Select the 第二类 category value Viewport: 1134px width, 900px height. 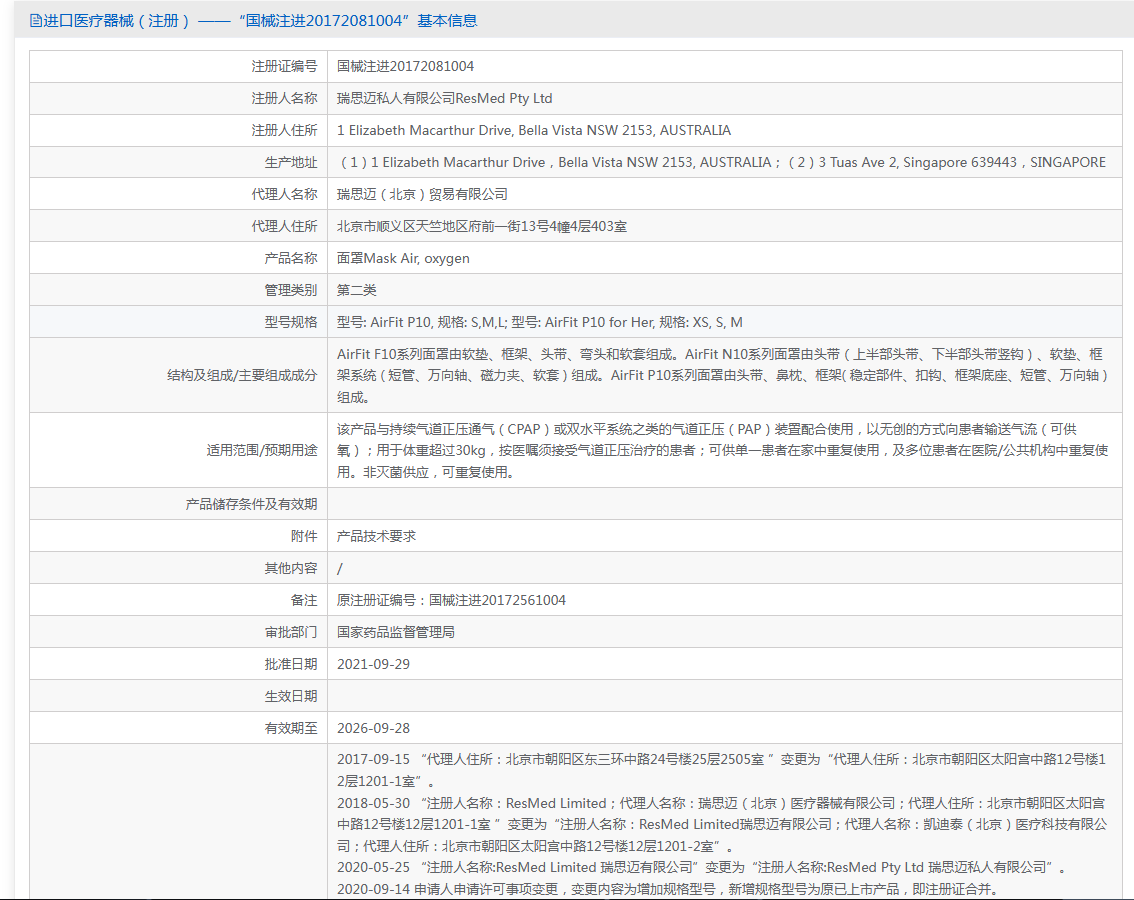(357, 290)
